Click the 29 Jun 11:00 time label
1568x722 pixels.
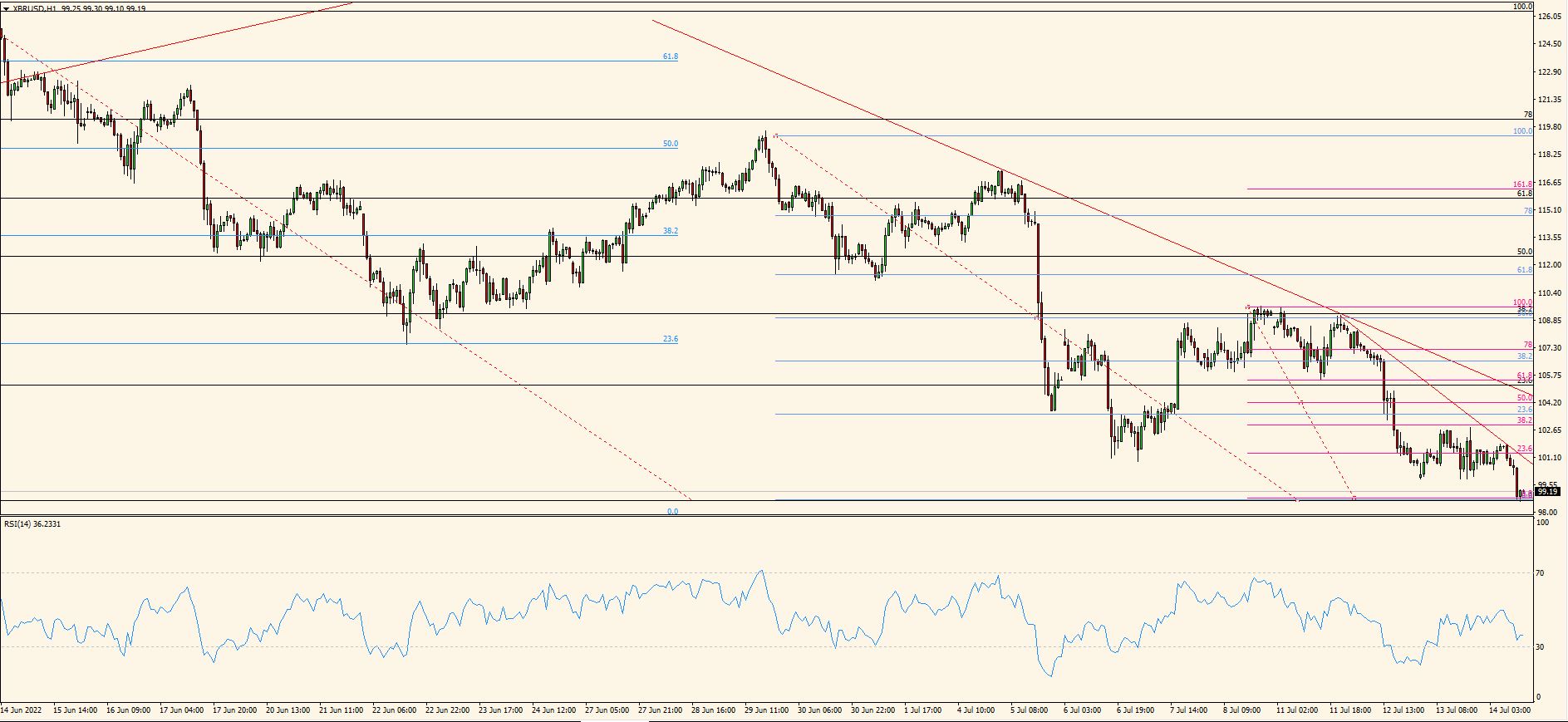click(x=767, y=710)
